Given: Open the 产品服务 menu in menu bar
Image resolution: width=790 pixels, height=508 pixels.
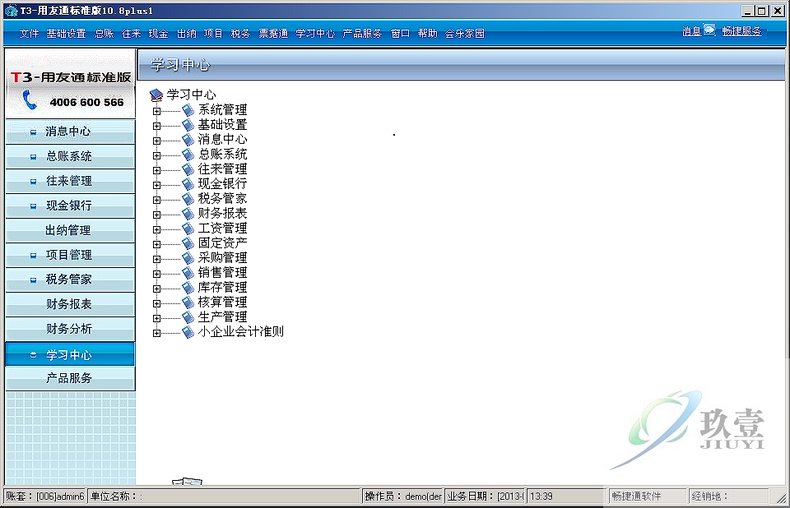Looking at the screenshot, I should 362,33.
